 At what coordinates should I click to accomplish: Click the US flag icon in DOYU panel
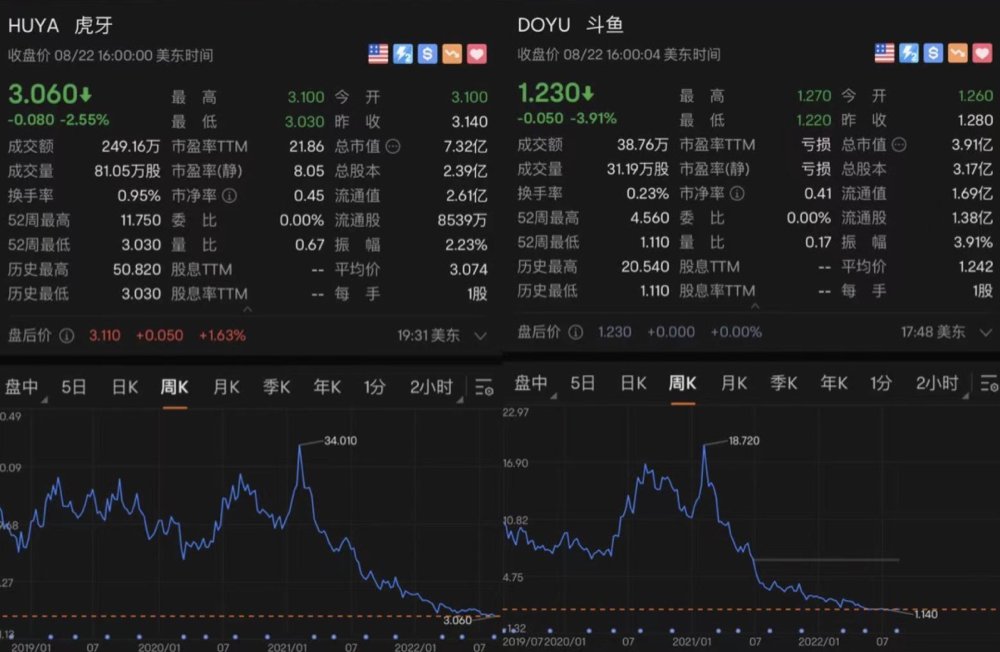pos(885,53)
